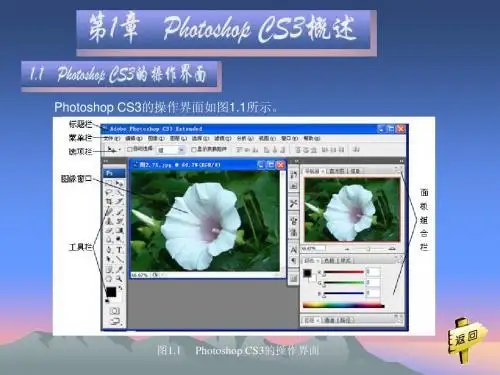Select the History Brush tool

(119, 221)
